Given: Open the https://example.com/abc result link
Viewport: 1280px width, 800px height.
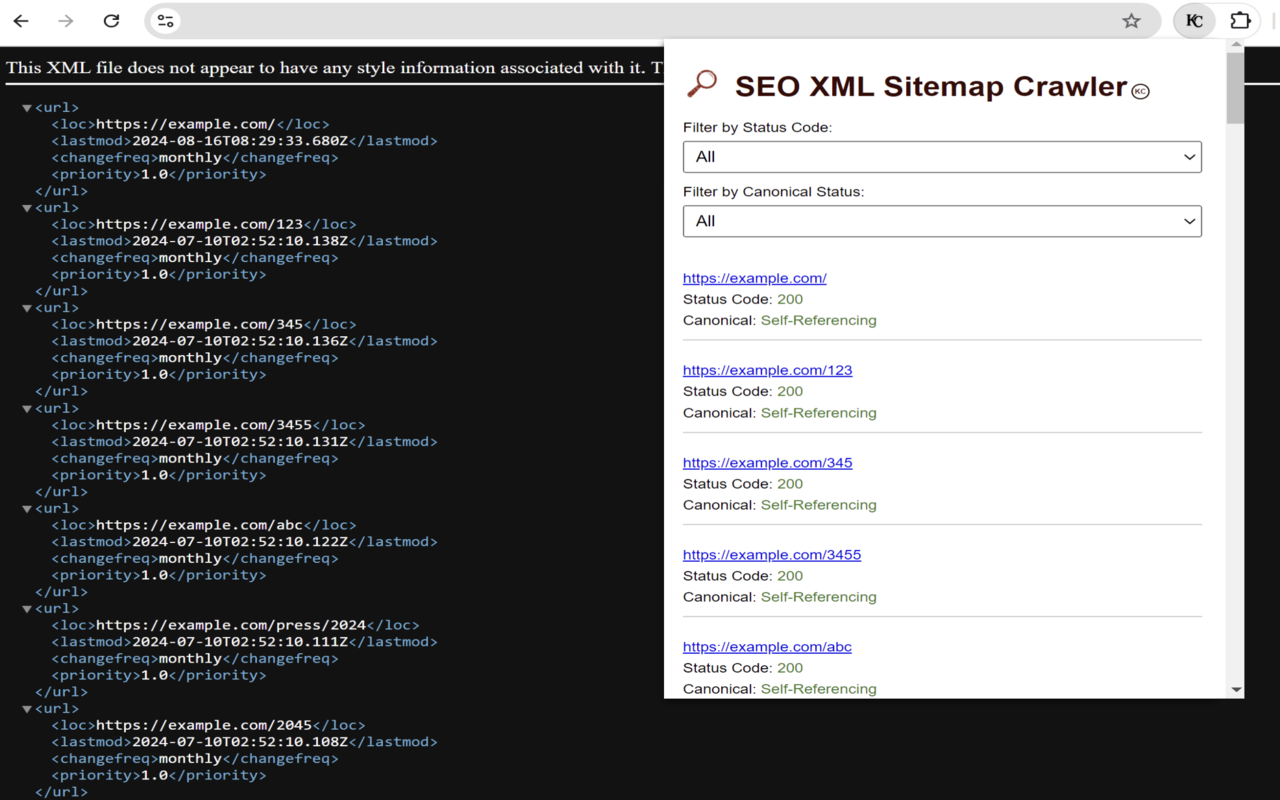Looking at the screenshot, I should [x=766, y=646].
